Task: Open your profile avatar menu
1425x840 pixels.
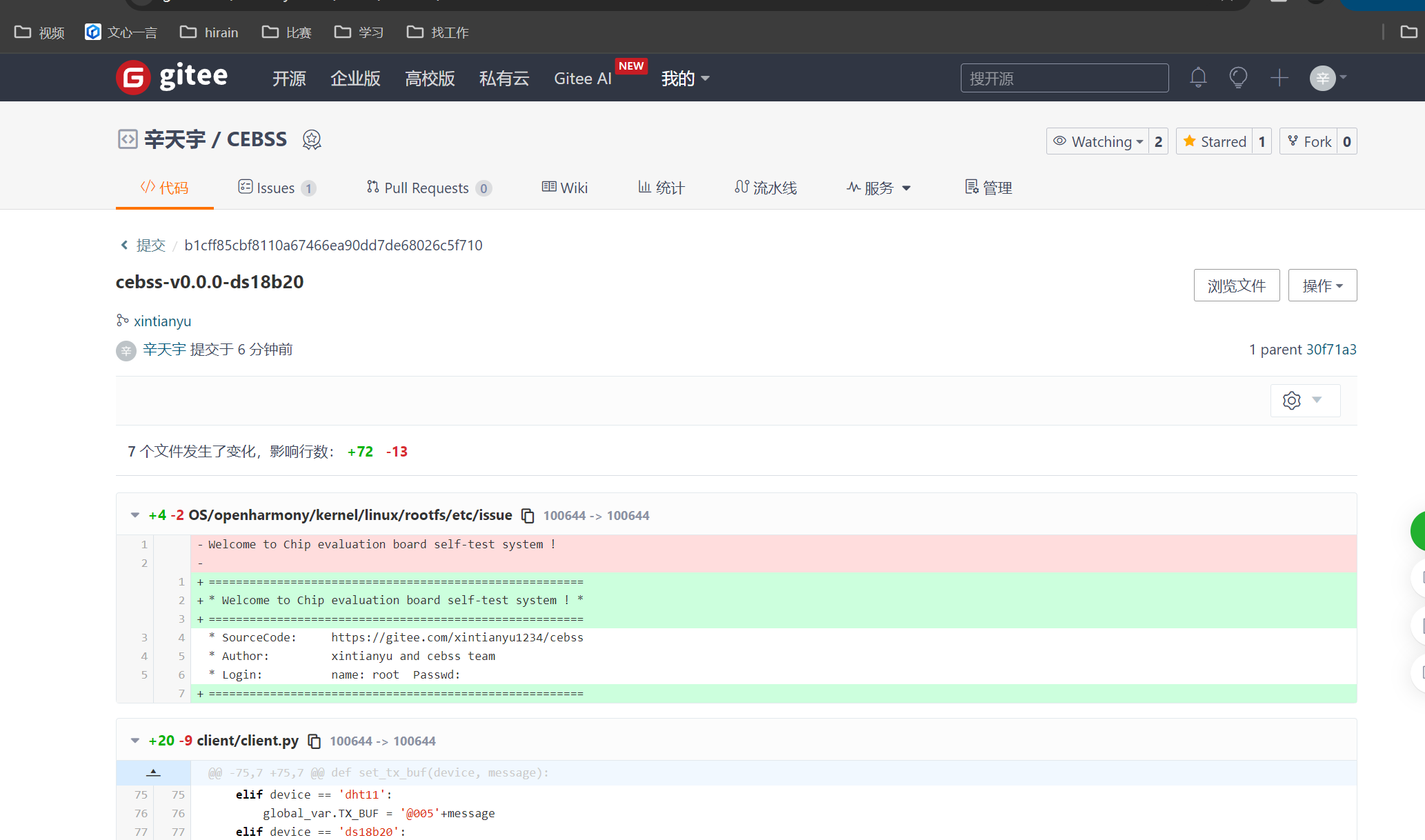Action: (x=1322, y=77)
